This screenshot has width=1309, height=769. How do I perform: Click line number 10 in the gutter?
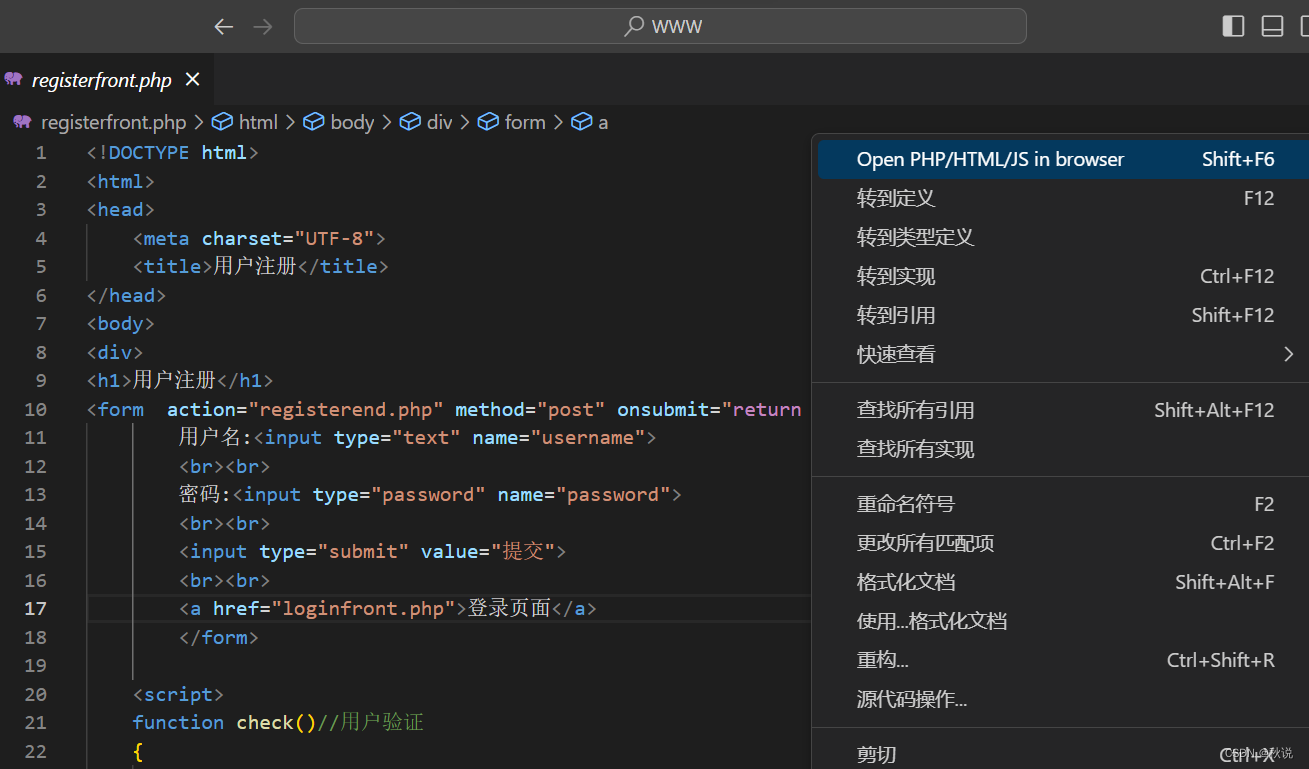click(35, 409)
